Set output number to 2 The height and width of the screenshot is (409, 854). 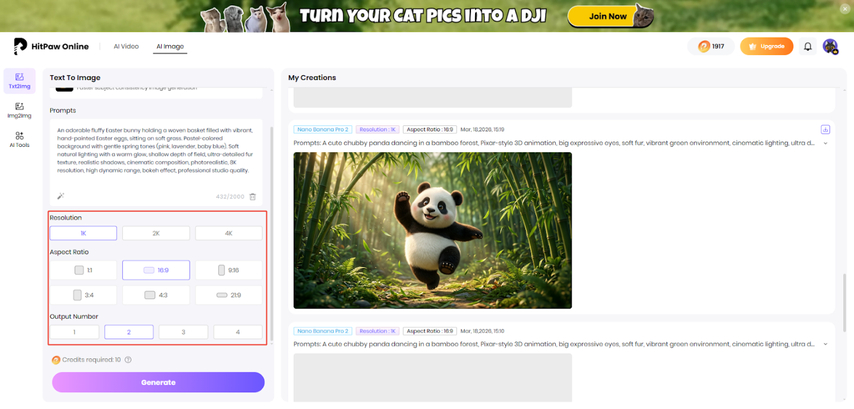tap(129, 332)
